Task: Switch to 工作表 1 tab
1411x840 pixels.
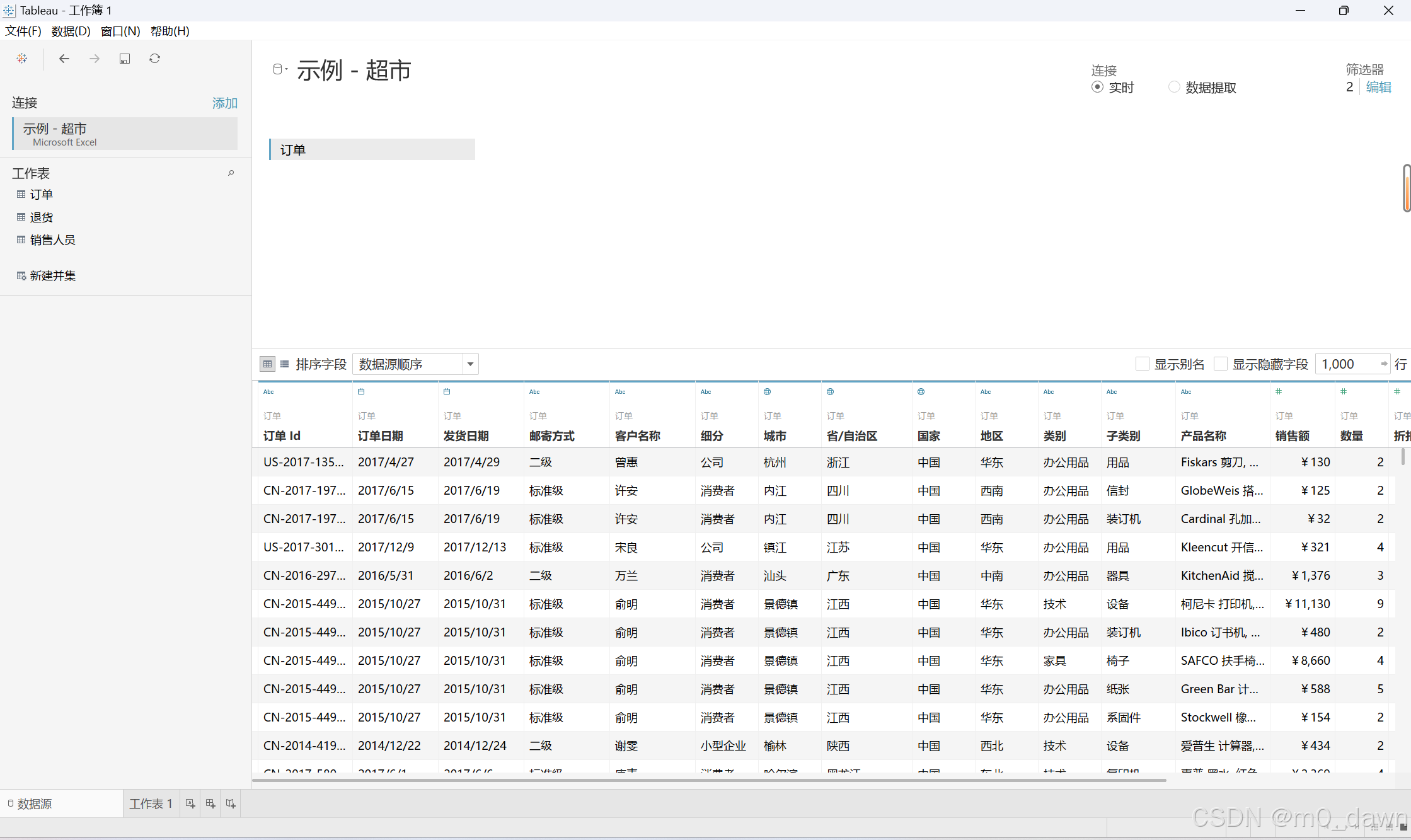Action: [x=151, y=803]
